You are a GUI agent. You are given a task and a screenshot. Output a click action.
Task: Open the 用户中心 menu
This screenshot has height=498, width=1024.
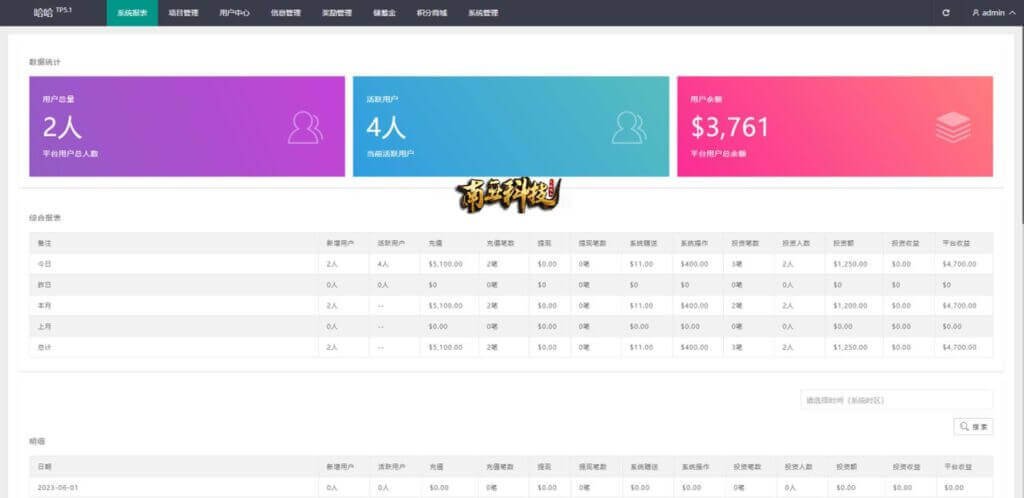234,13
